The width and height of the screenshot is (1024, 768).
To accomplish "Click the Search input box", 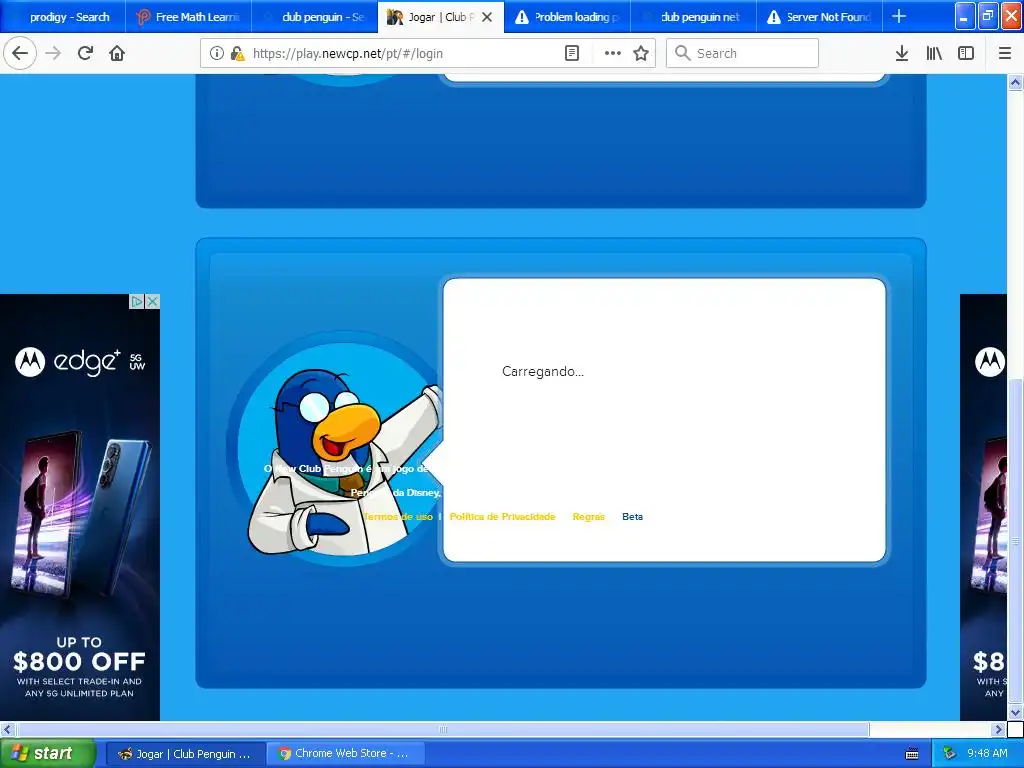I will point(742,54).
